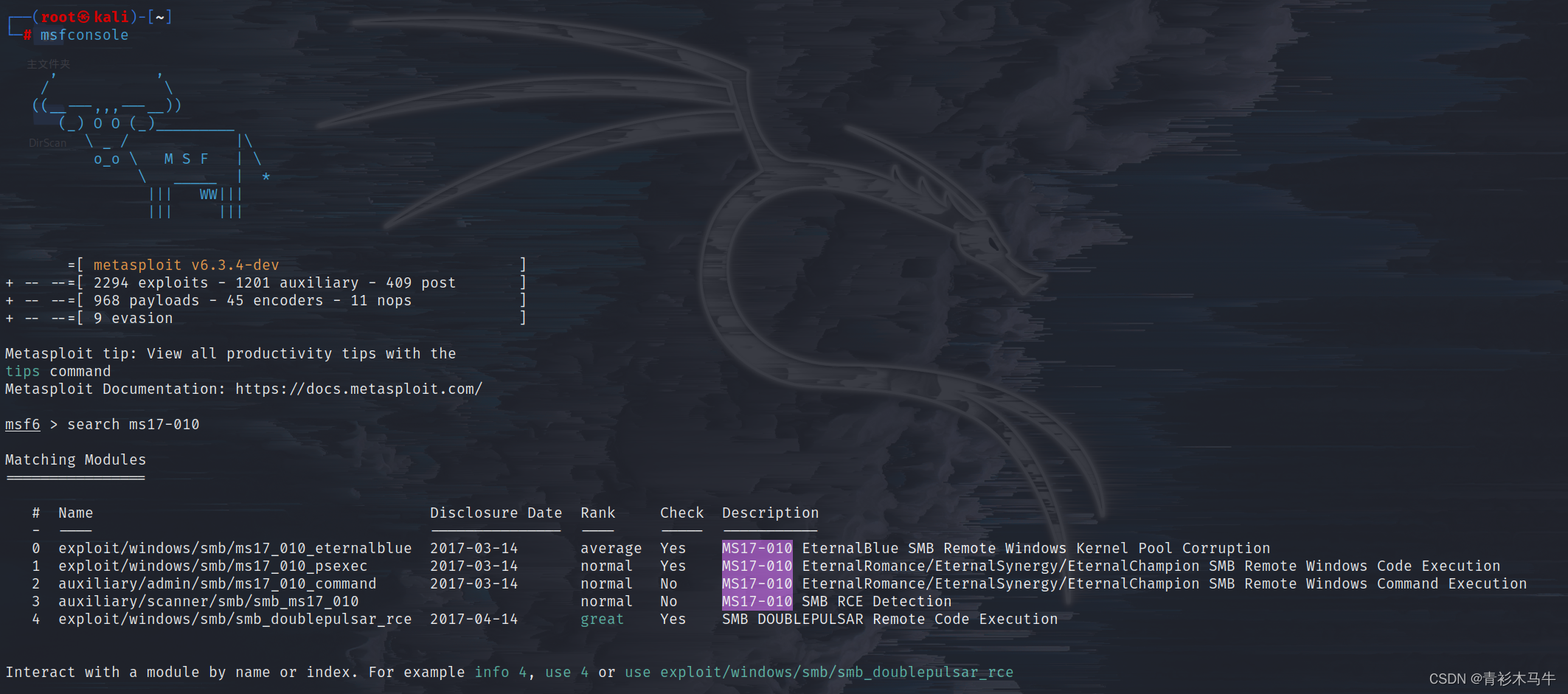Click the '9 evasion' banner line
1568x694 pixels.
click(x=133, y=318)
